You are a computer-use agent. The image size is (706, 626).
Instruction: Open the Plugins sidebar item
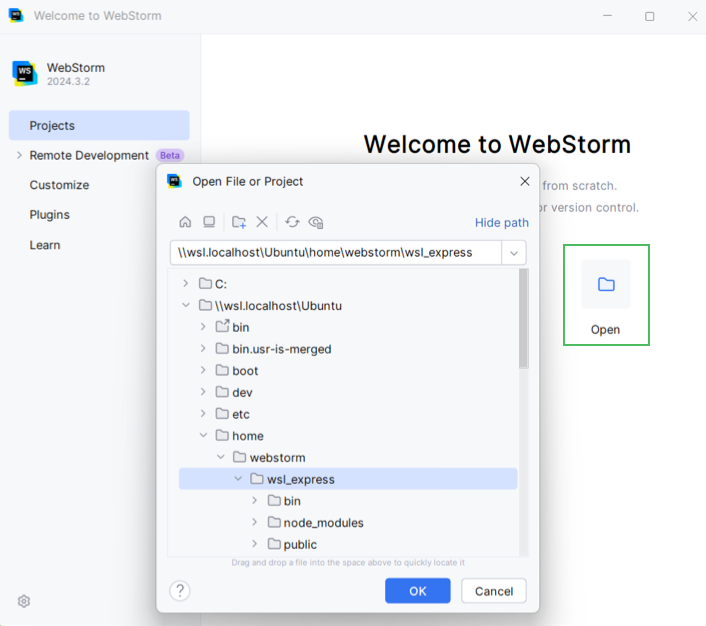point(50,215)
